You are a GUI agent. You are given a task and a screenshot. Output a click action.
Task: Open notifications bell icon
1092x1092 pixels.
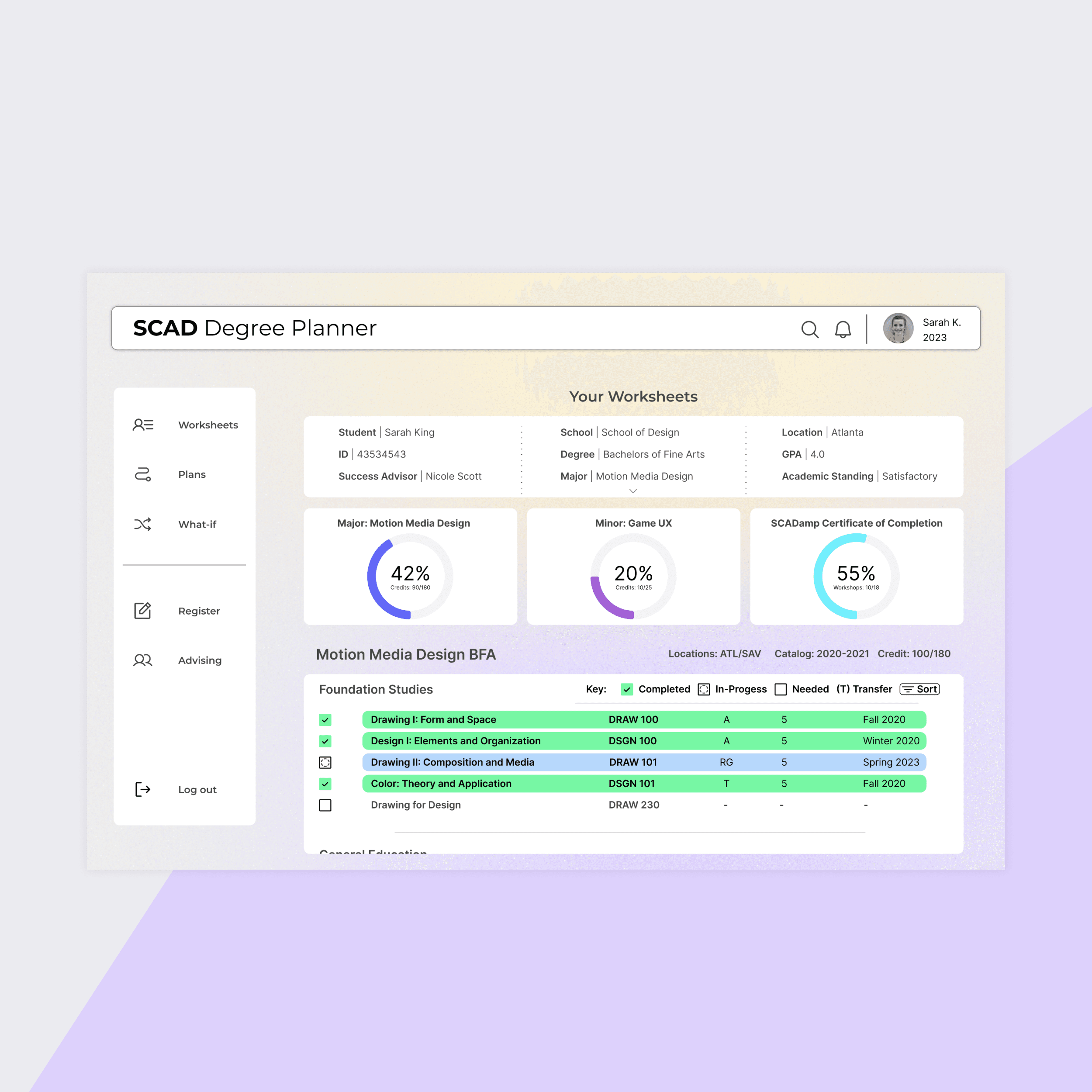click(x=843, y=329)
